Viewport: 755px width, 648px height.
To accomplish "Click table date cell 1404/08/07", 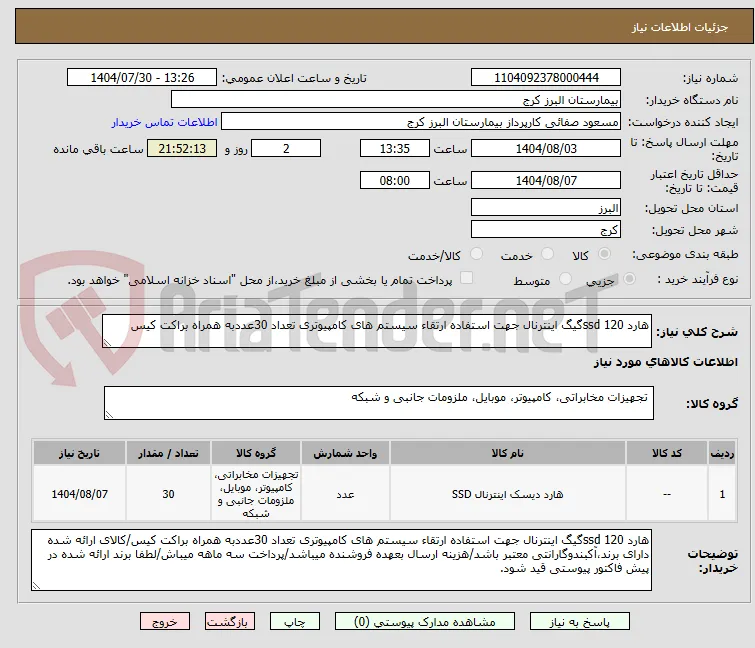I will click(x=79, y=494).
